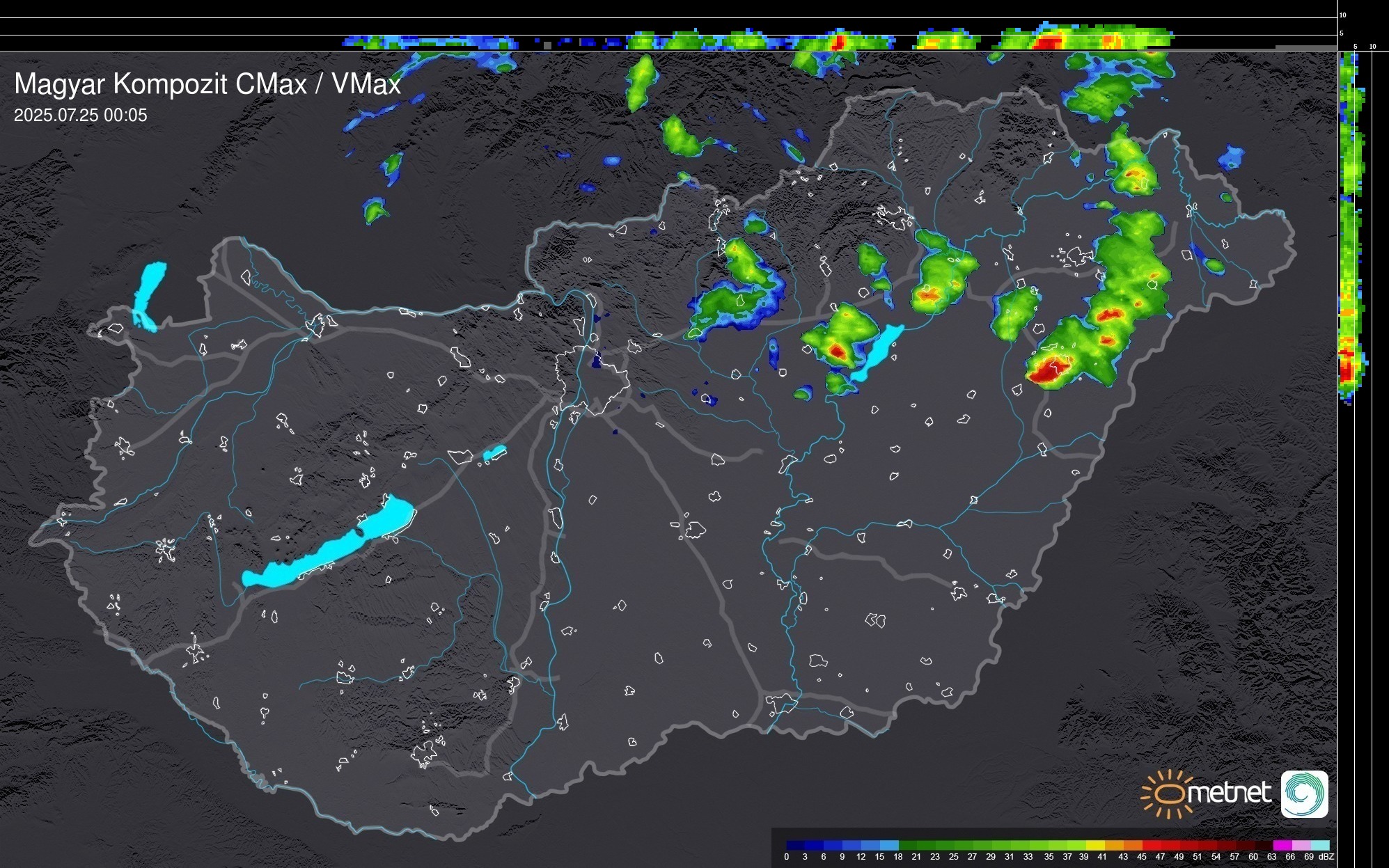
Task: Click the teal swirl app icon
Action: pyautogui.click(x=1304, y=794)
